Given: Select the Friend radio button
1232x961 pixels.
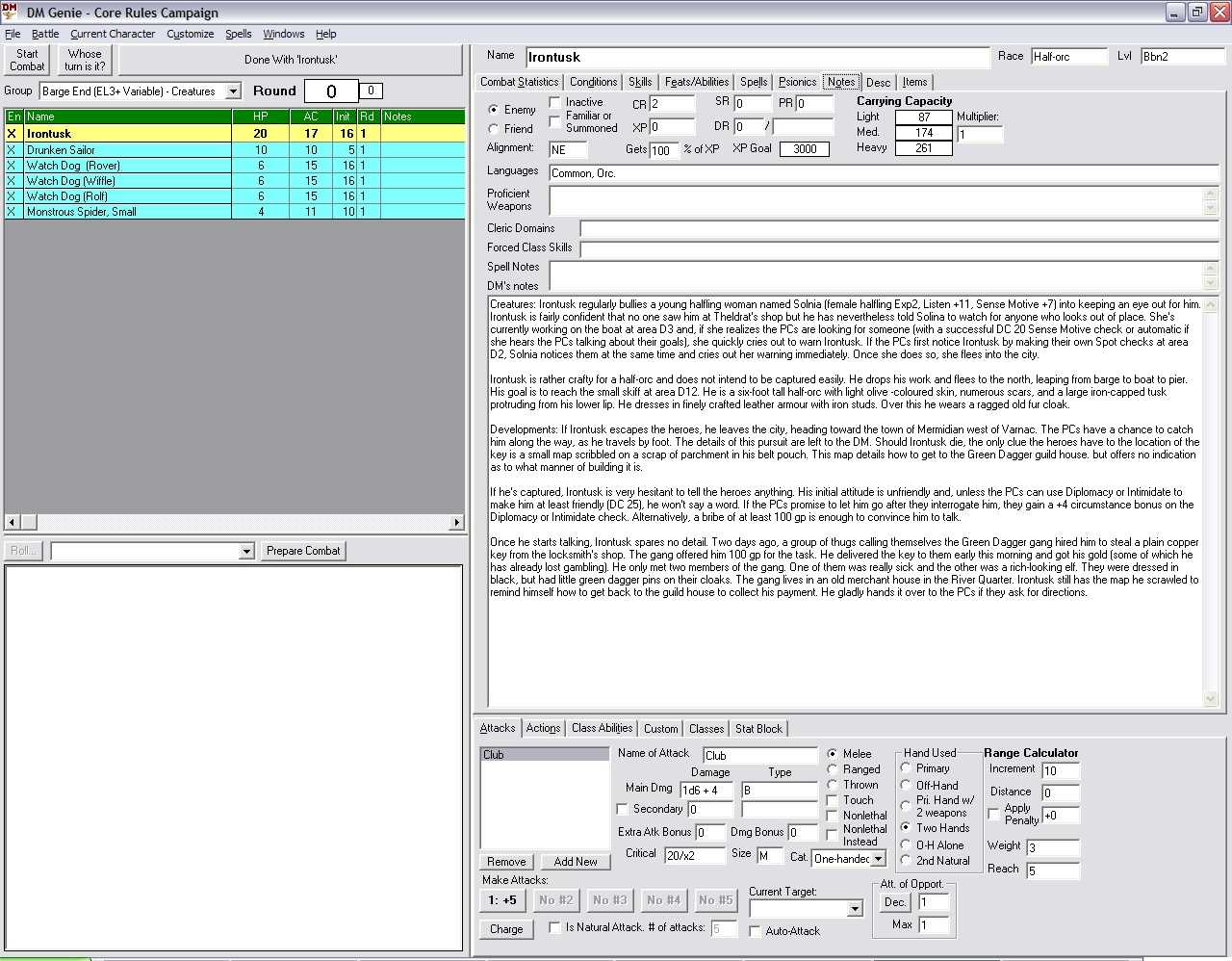Looking at the screenshot, I should point(494,129).
